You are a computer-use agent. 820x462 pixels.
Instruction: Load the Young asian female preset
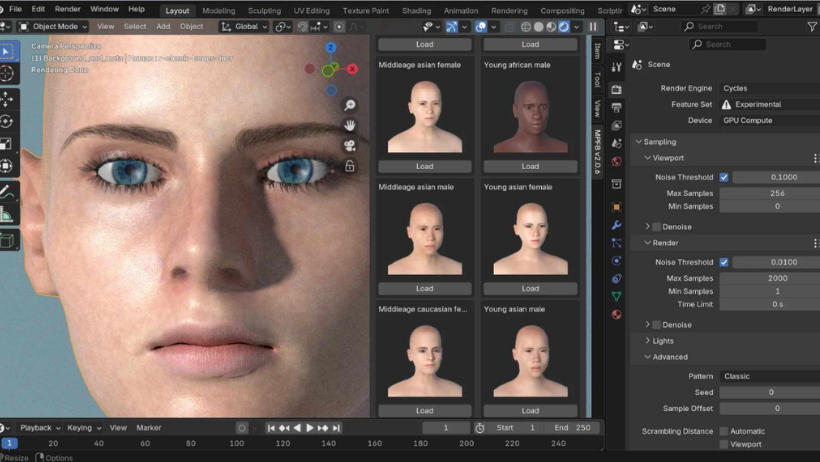pyautogui.click(x=530, y=289)
